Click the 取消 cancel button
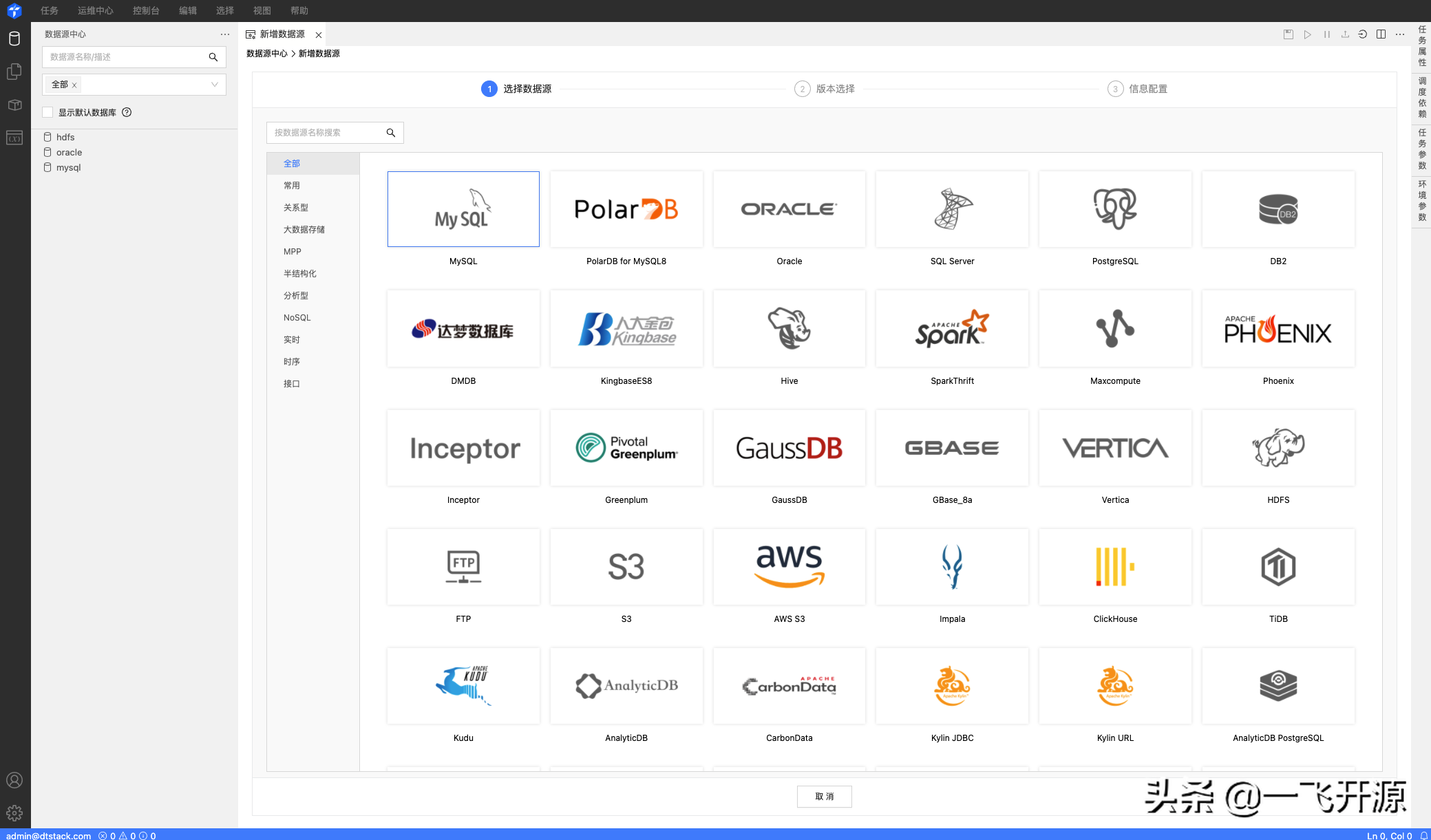The height and width of the screenshot is (840, 1431). click(x=825, y=797)
